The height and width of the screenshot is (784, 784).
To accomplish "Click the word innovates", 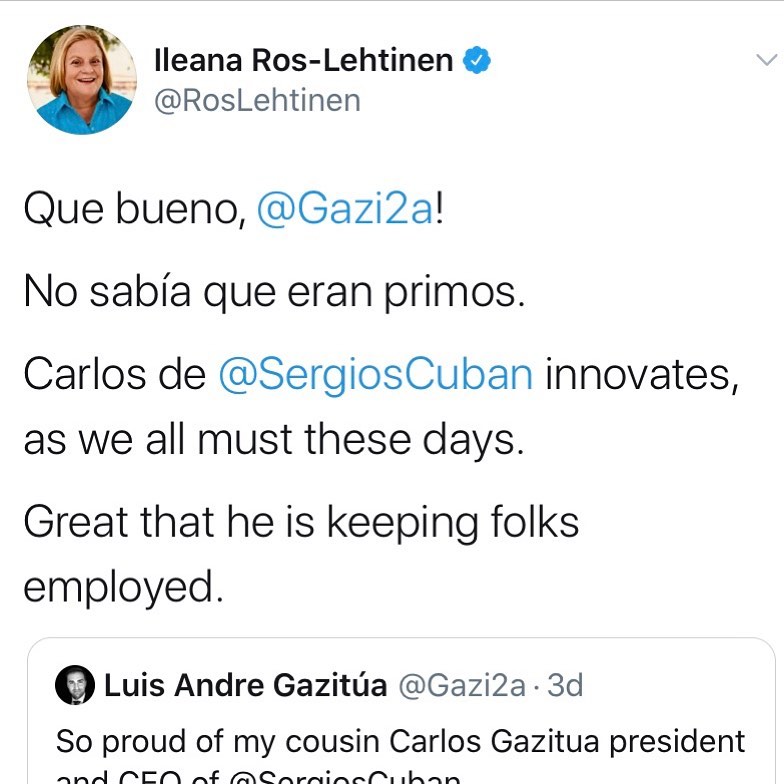I will pyautogui.click(x=642, y=374).
